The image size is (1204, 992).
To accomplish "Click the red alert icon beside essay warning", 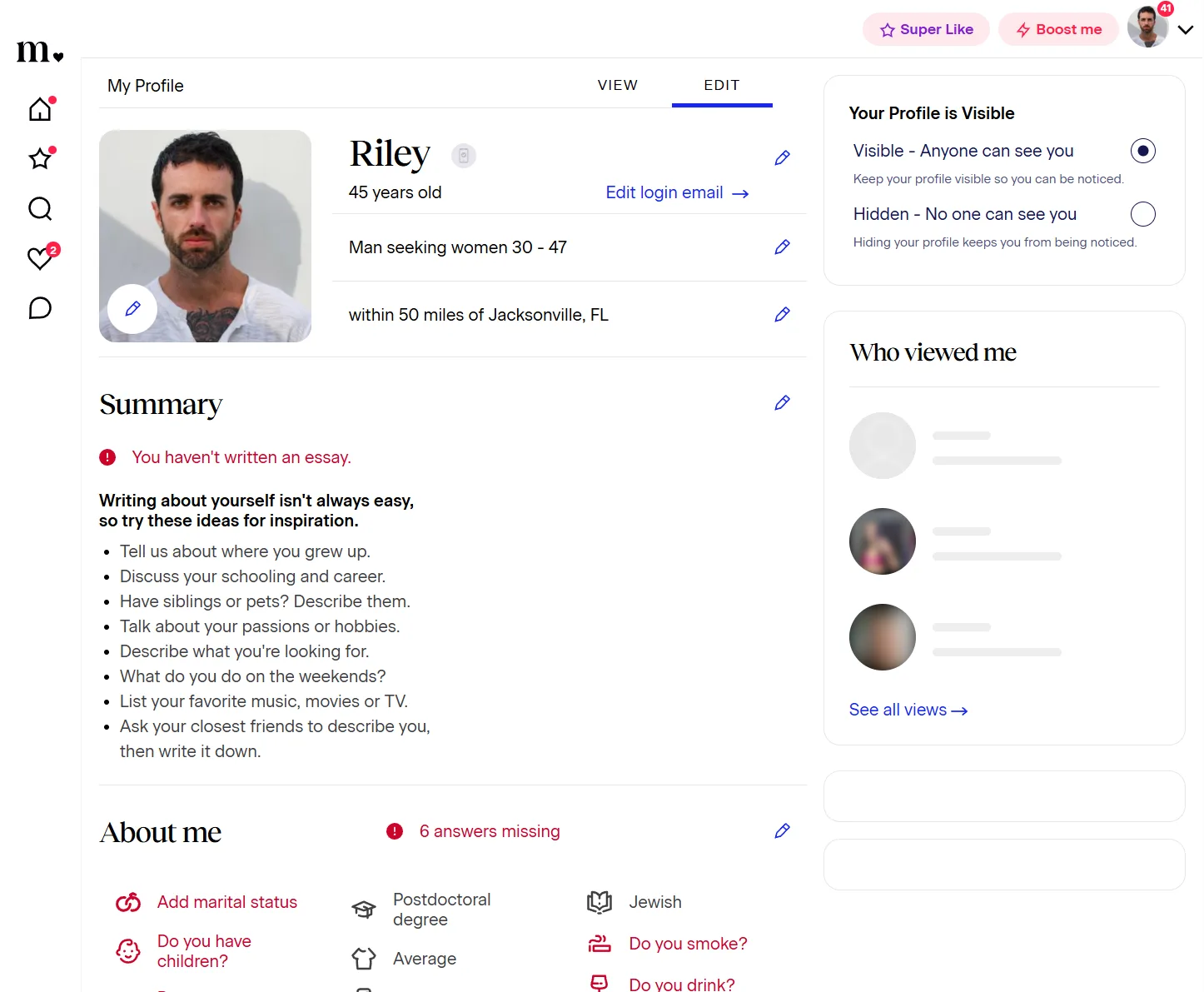I will 107,457.
